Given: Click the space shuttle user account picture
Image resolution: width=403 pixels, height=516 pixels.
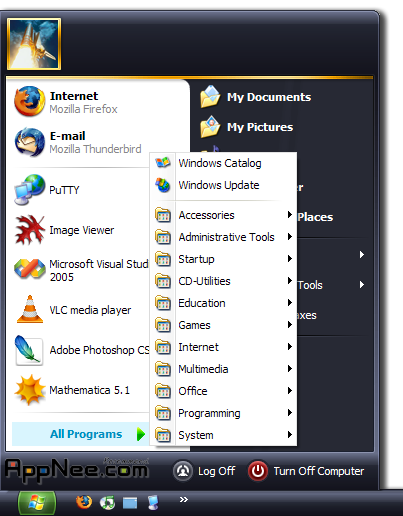Looking at the screenshot, I should (x=34, y=44).
